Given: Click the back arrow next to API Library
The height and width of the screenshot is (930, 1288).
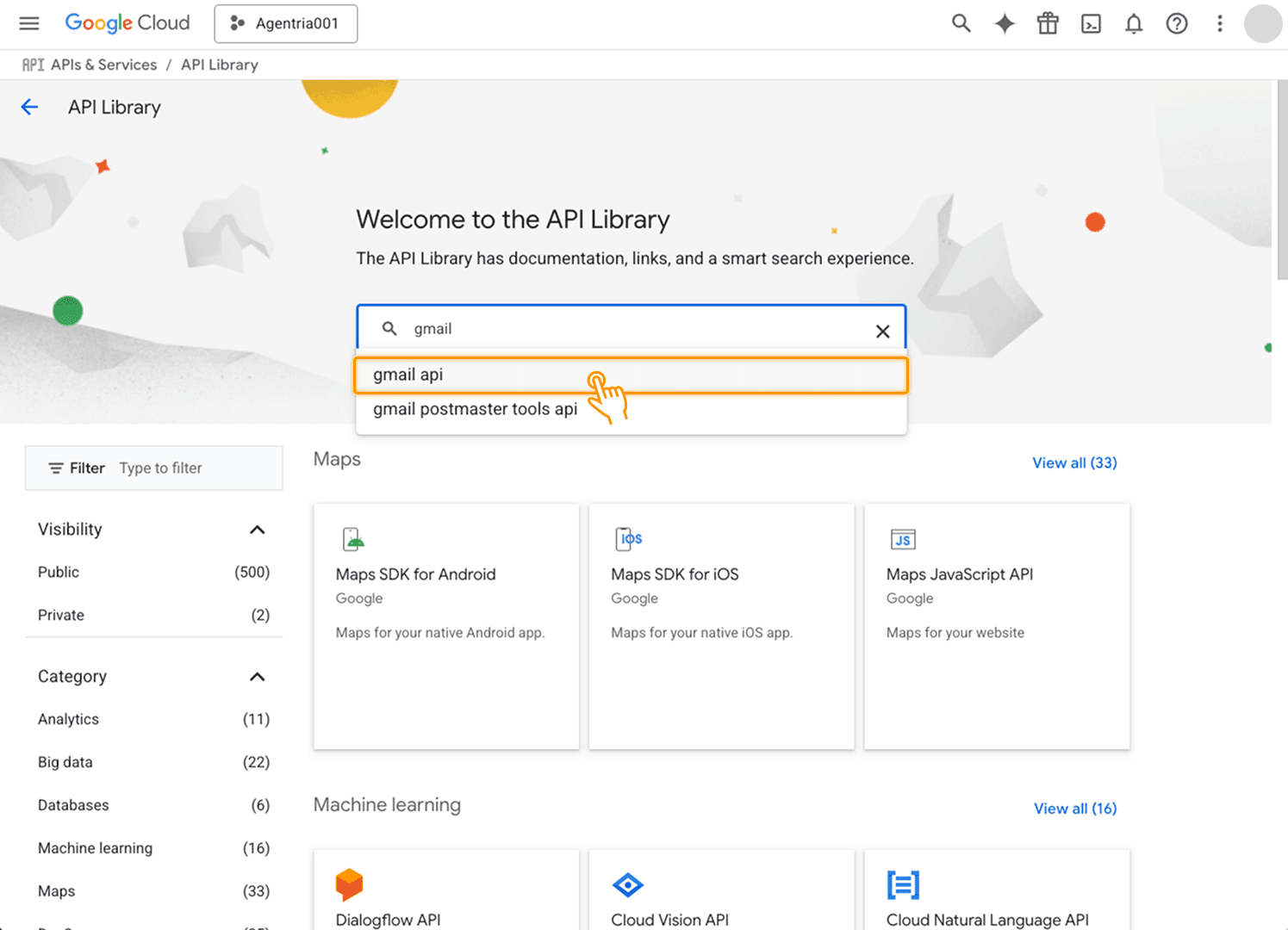Looking at the screenshot, I should point(29,107).
